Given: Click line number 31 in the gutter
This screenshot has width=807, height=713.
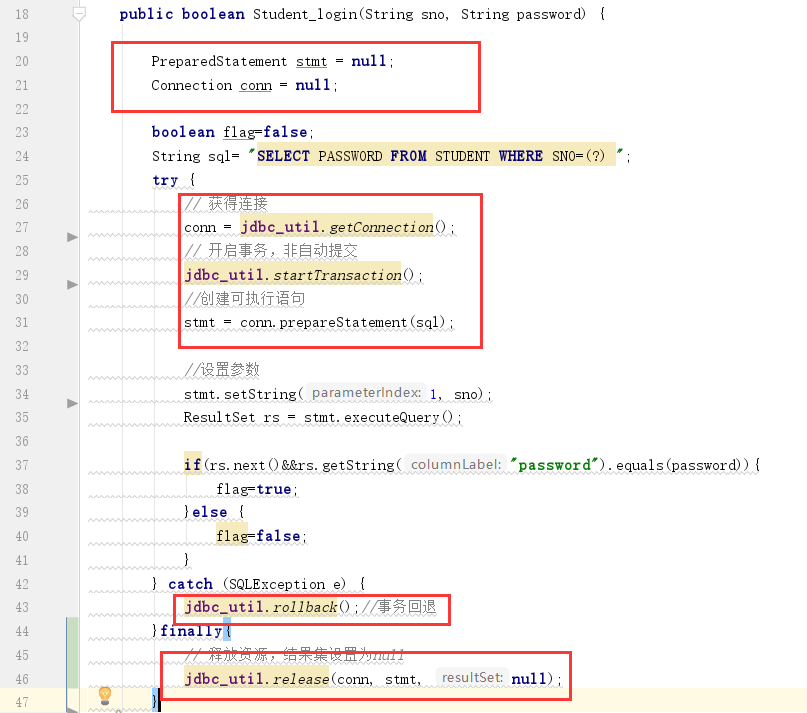Looking at the screenshot, I should [x=22, y=323].
